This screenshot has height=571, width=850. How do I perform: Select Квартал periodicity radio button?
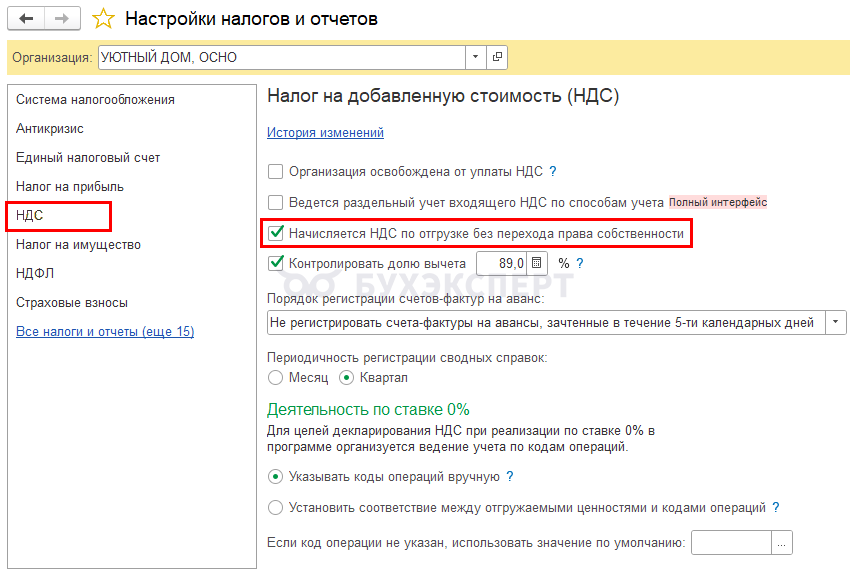[346, 377]
